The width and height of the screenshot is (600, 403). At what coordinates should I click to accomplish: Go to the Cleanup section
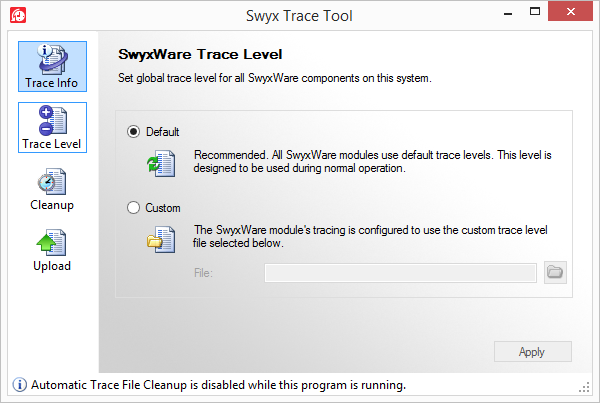click(52, 189)
